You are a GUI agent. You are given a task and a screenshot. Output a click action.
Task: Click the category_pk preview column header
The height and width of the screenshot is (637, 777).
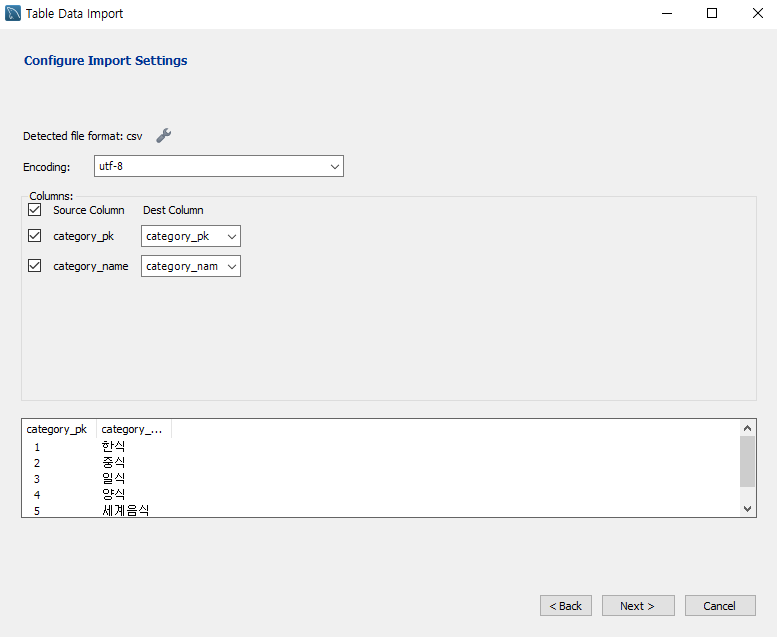coord(59,429)
